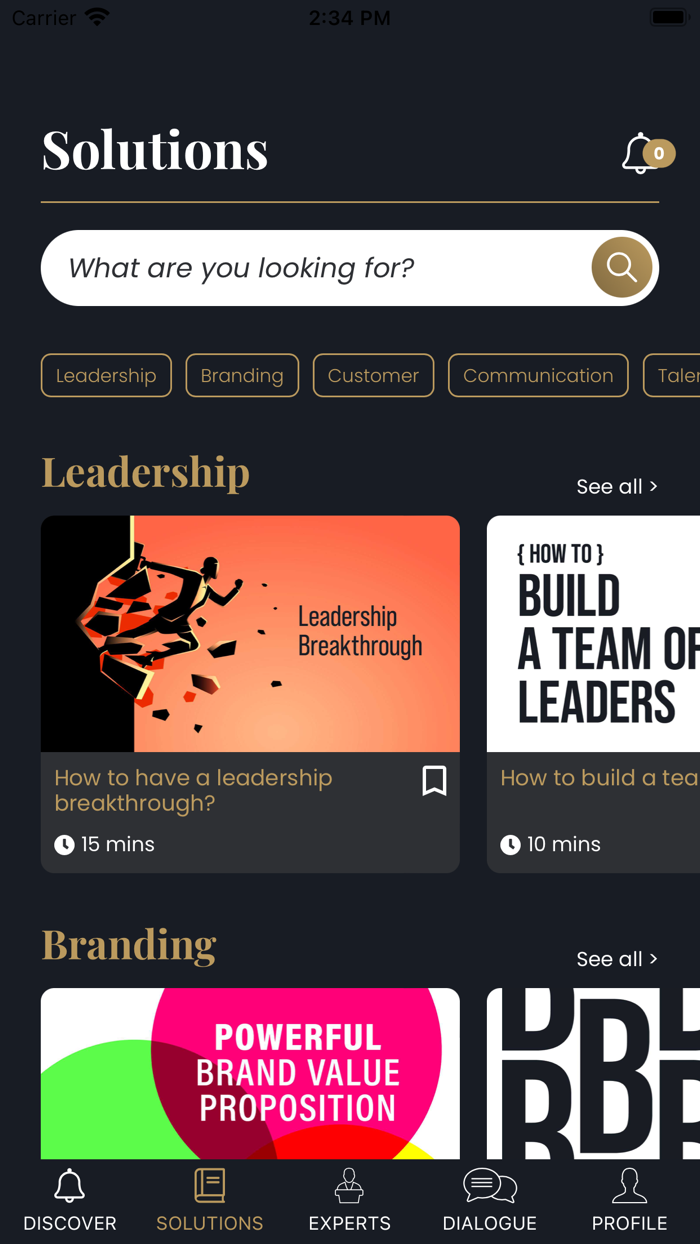Tap the gold search magnifier button
The image size is (700, 1244).
(x=621, y=267)
